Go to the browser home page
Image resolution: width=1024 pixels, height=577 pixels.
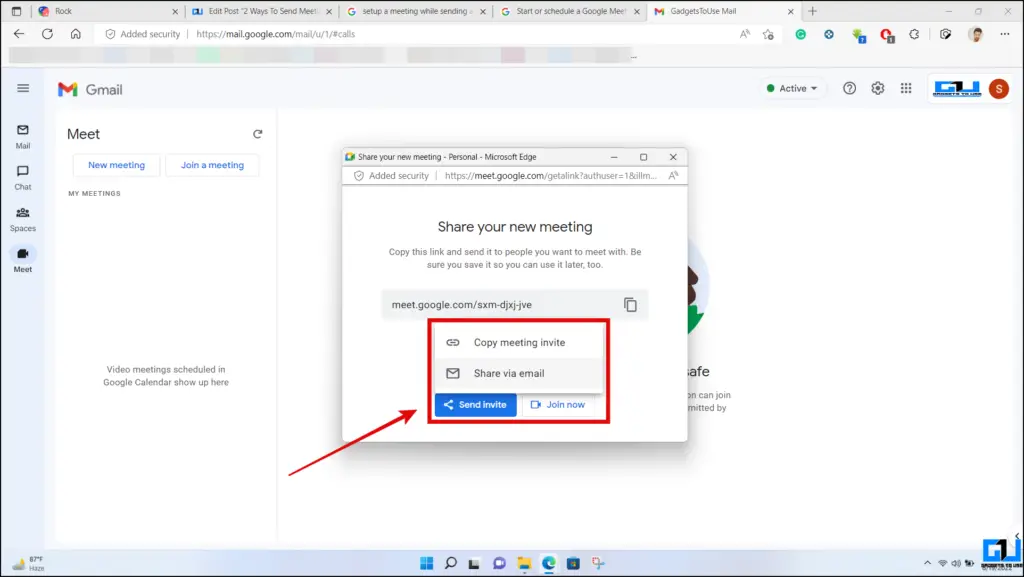[x=76, y=34]
